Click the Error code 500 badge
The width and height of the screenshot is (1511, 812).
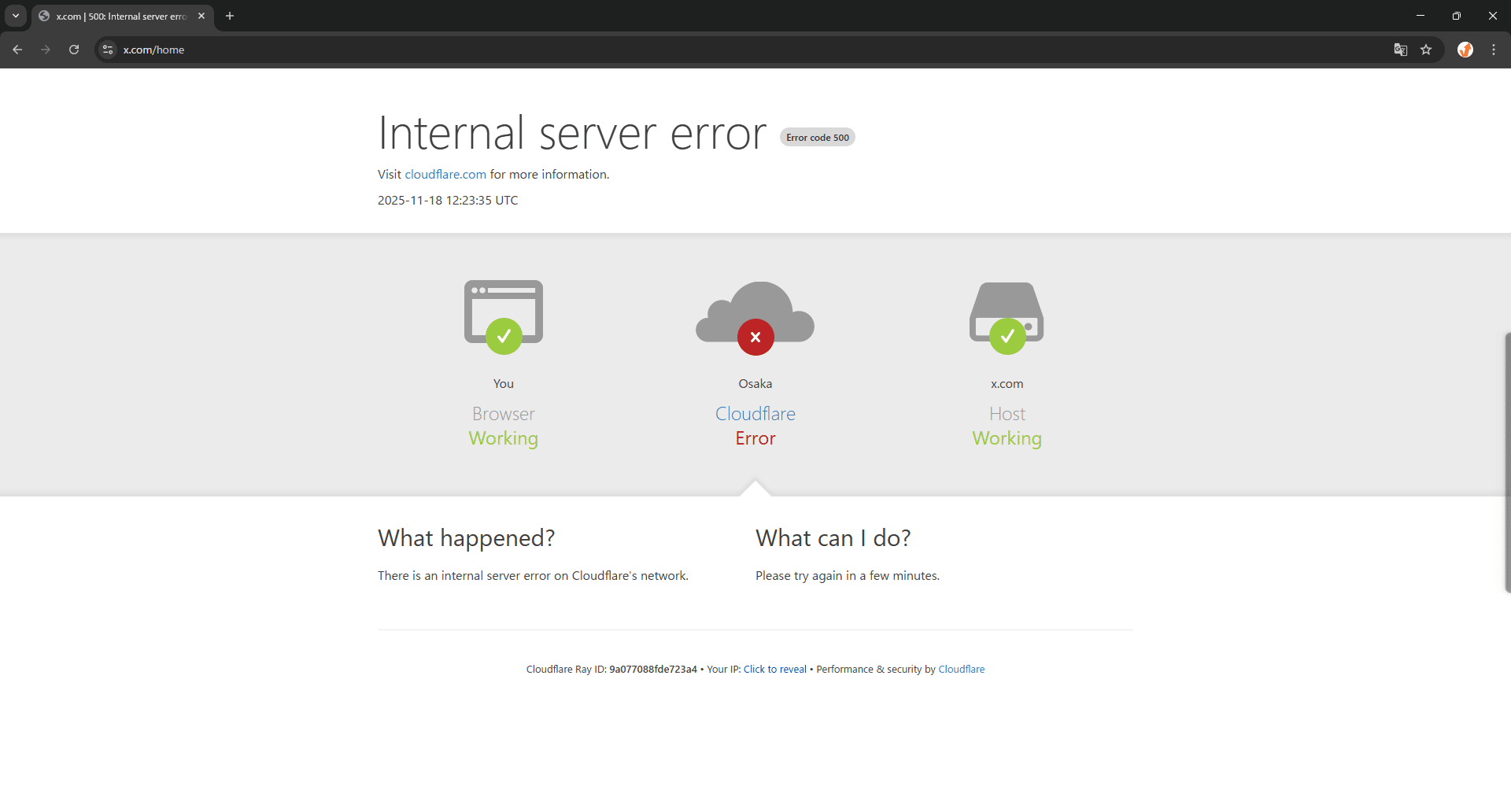pos(818,138)
